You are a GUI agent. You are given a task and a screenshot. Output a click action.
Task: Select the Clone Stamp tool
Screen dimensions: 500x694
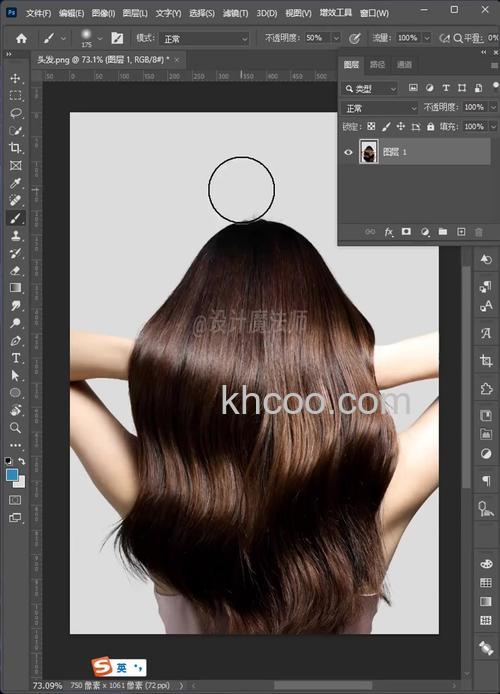(15, 235)
